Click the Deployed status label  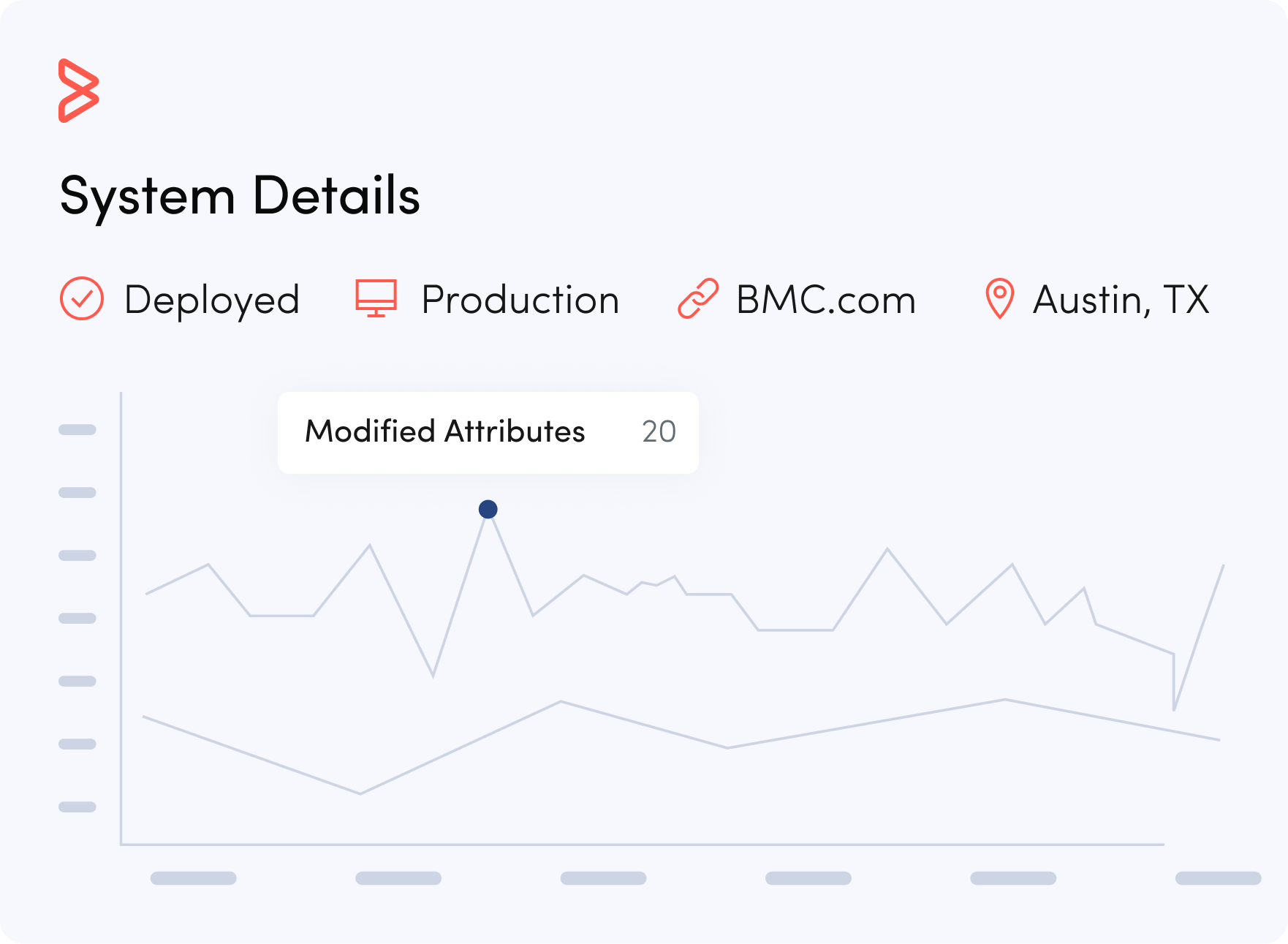pyautogui.click(x=212, y=300)
